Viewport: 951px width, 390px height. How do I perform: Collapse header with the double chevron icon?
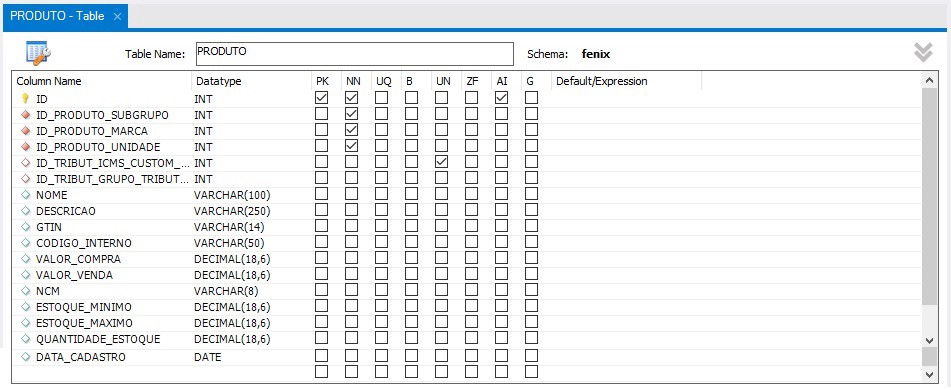pos(923,53)
